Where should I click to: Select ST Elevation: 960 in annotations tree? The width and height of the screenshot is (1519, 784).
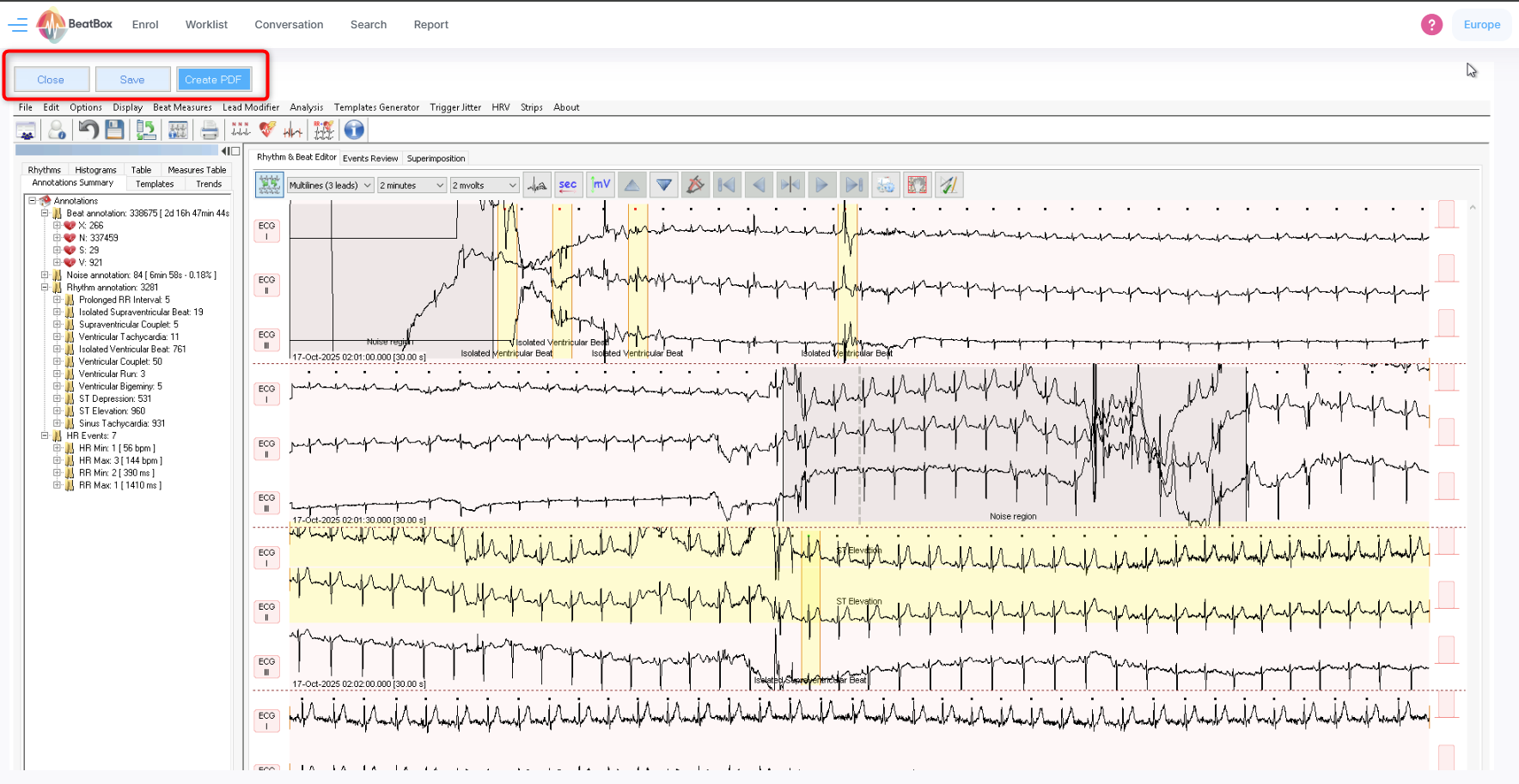112,411
